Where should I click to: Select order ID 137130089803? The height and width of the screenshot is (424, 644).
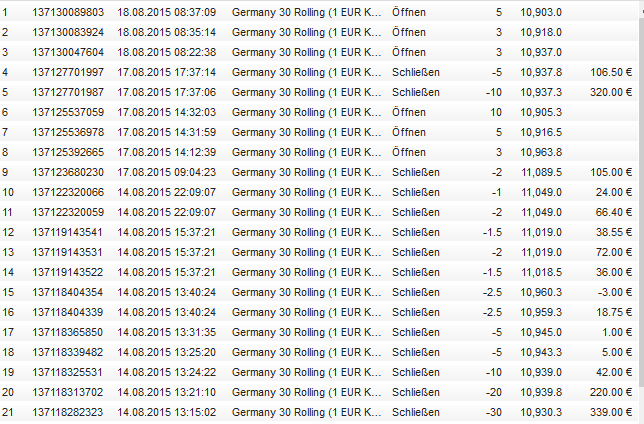tap(67, 12)
